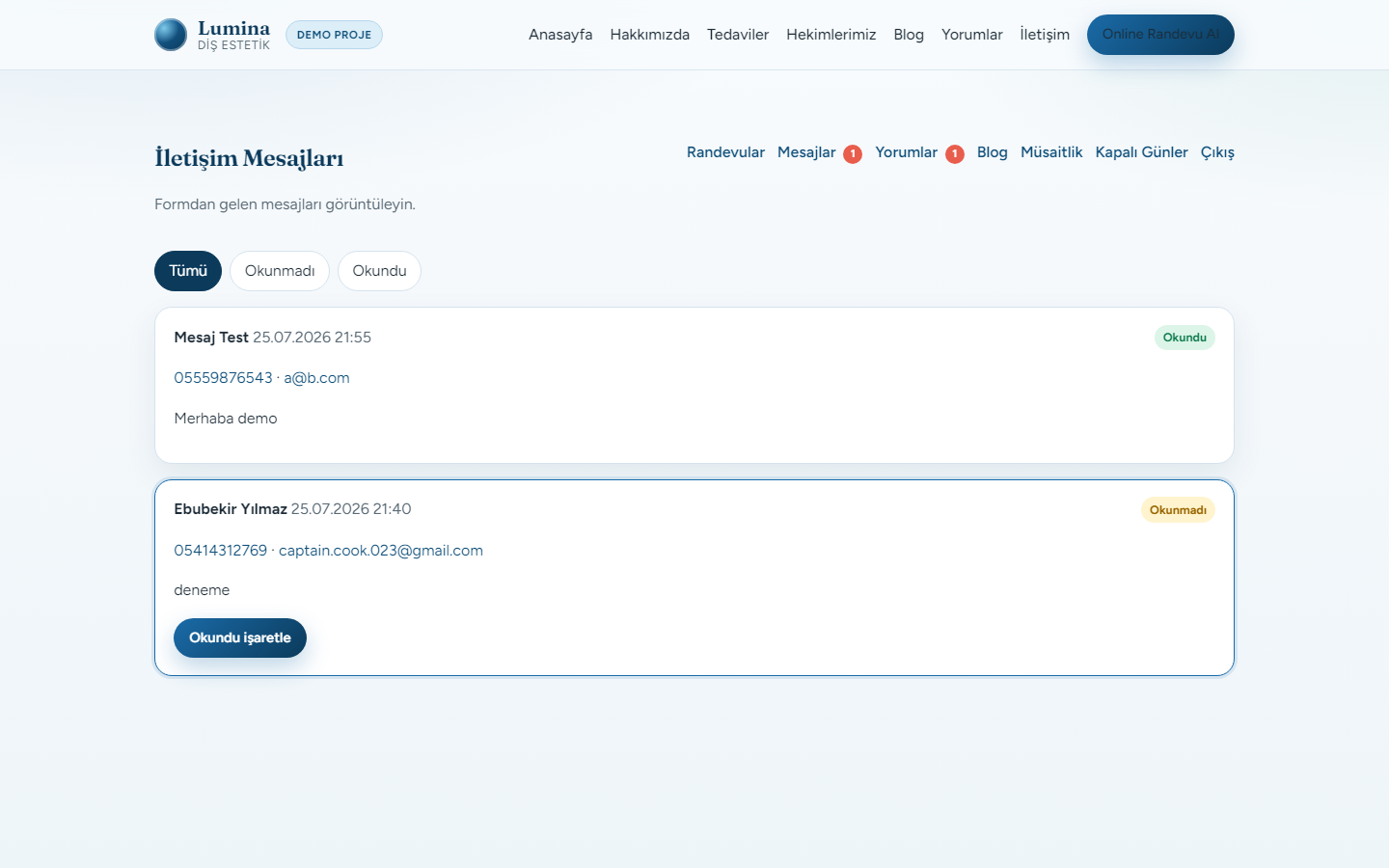The image size is (1389, 868).
Task: Click the phone number 05414312769
Action: [220, 551]
